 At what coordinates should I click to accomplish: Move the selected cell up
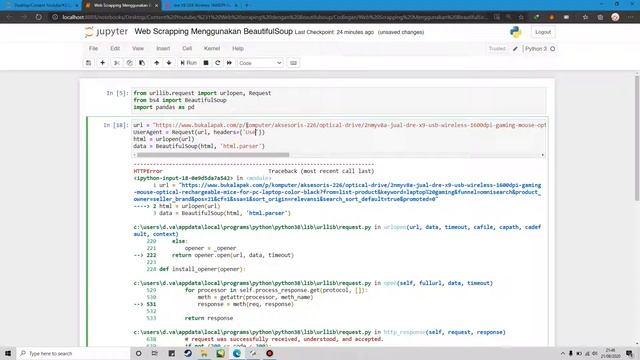pos(157,63)
